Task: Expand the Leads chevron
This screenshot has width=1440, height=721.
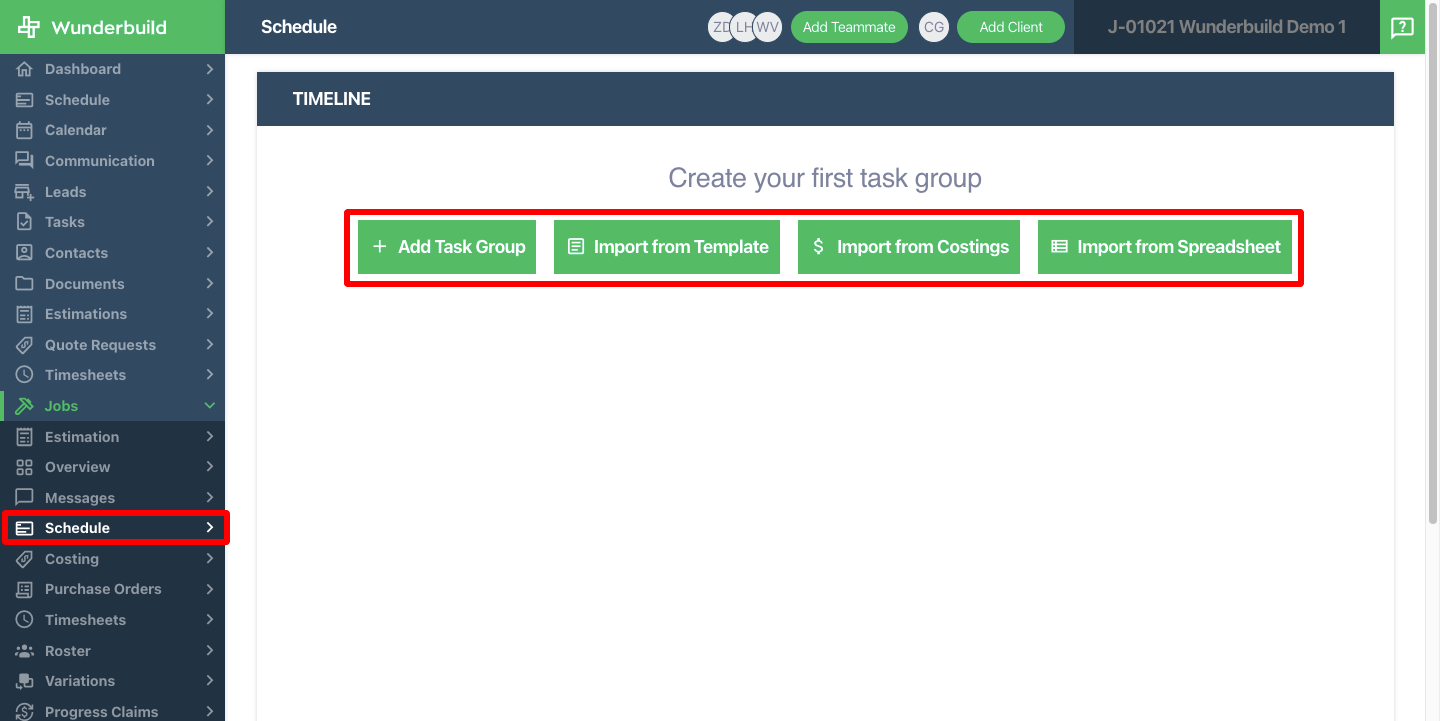Action: click(210, 192)
